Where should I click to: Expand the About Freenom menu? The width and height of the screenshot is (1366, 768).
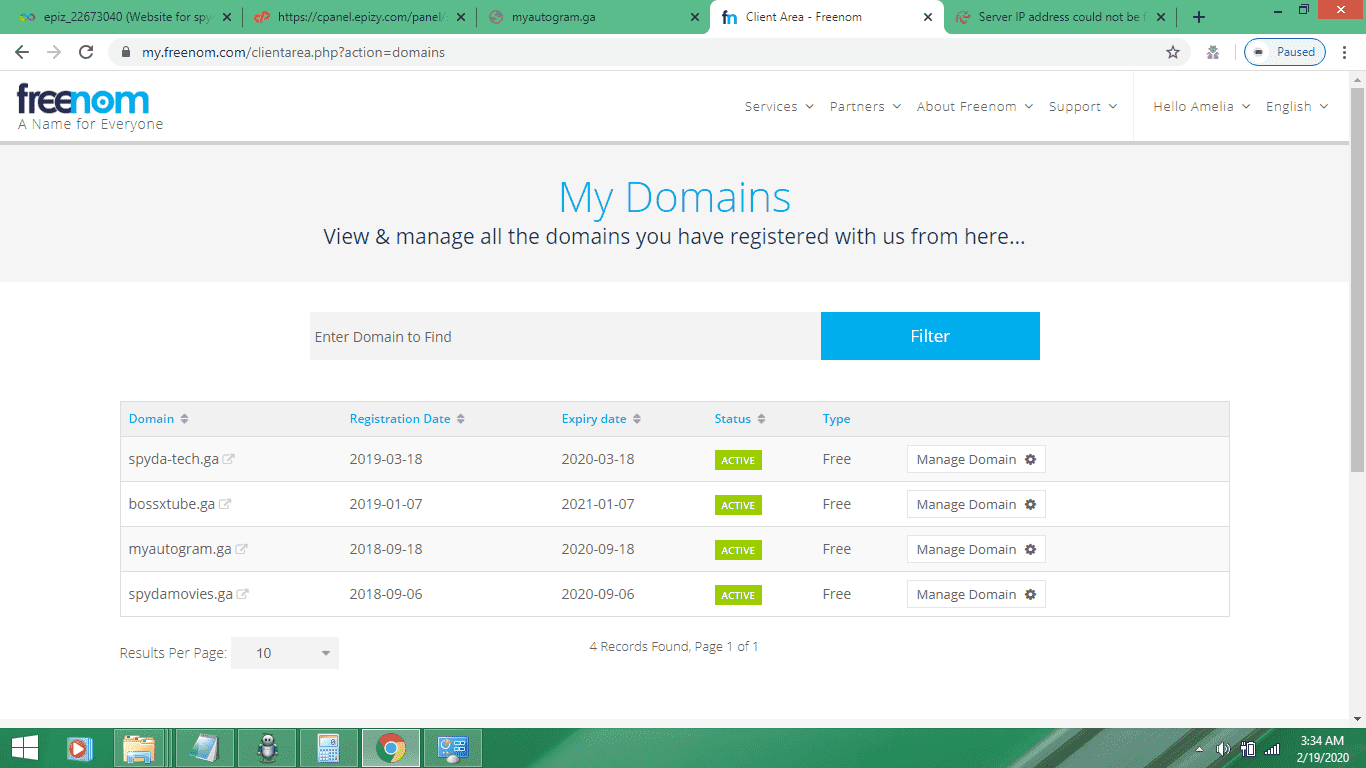[x=975, y=107]
